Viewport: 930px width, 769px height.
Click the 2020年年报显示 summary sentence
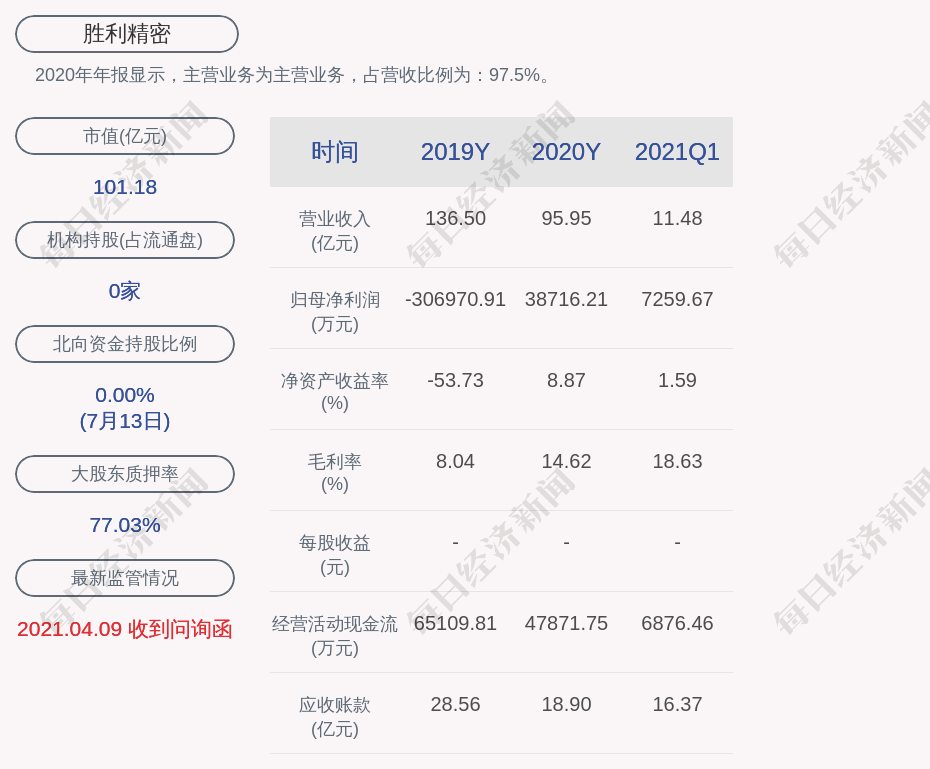(x=294, y=75)
